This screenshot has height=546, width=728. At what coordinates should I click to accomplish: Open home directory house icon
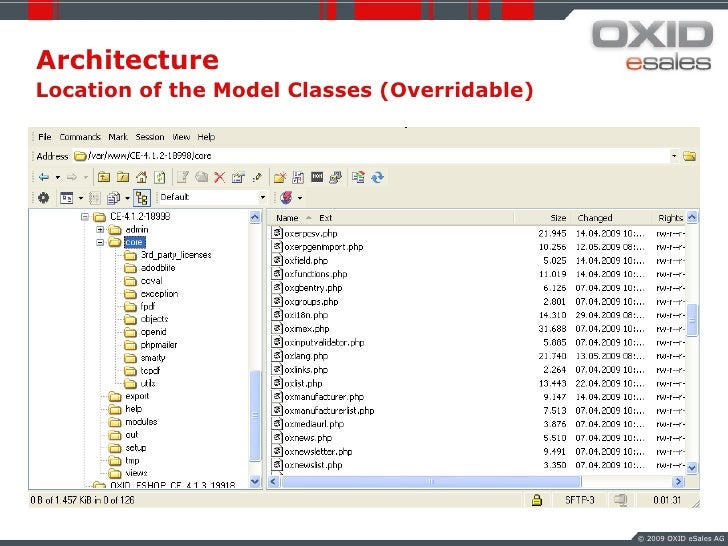(141, 177)
